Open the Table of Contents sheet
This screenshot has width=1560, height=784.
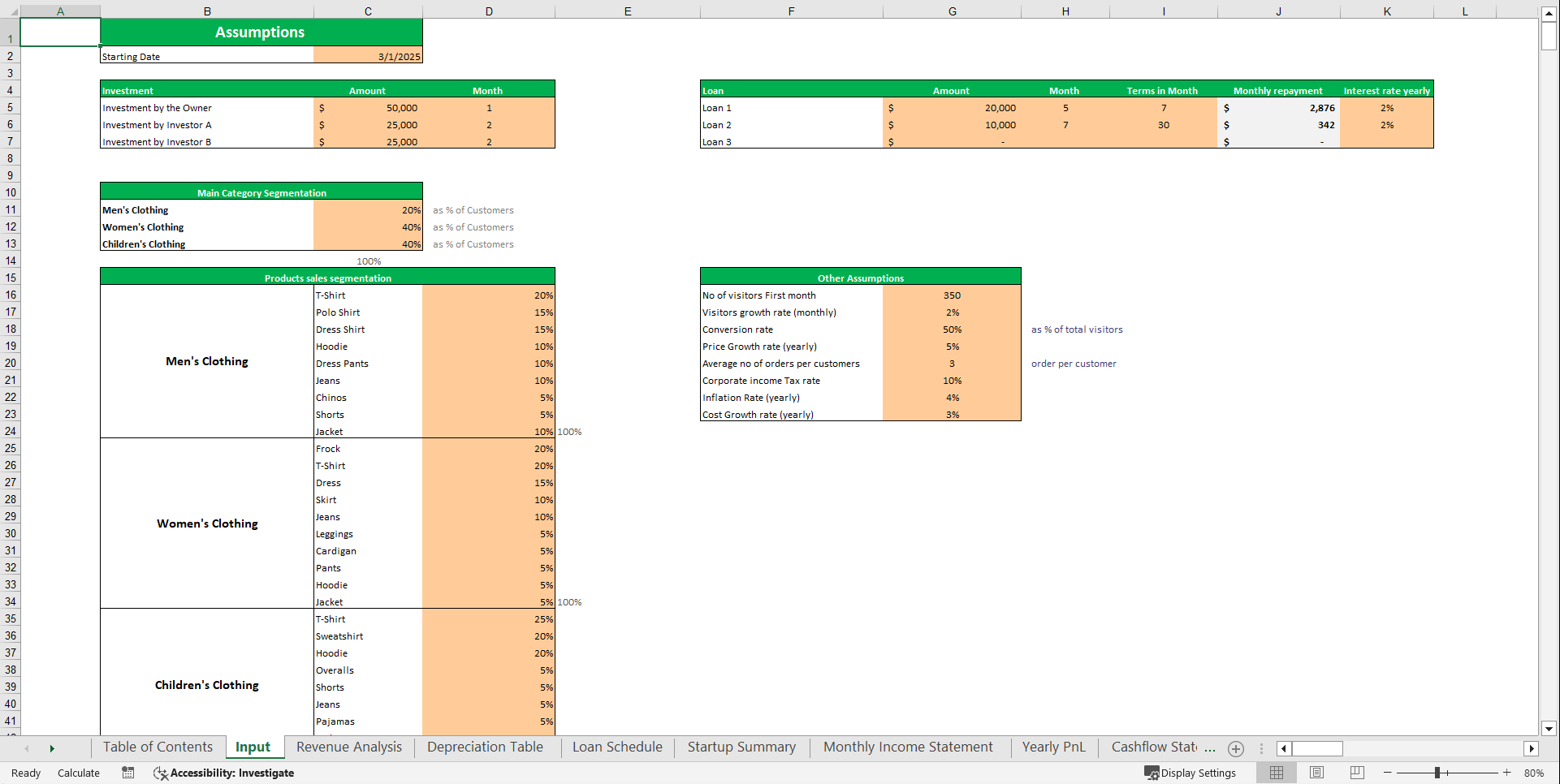[x=158, y=747]
